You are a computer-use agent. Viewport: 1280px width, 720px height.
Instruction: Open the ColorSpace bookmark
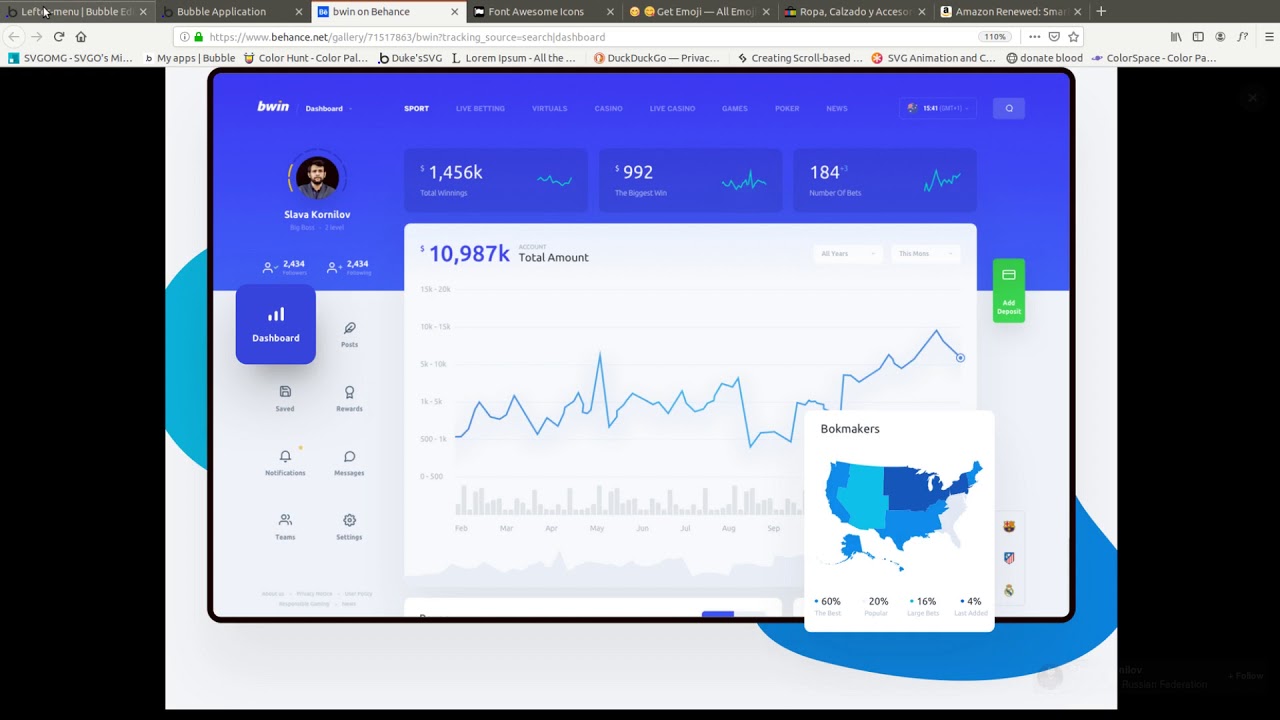(1154, 58)
